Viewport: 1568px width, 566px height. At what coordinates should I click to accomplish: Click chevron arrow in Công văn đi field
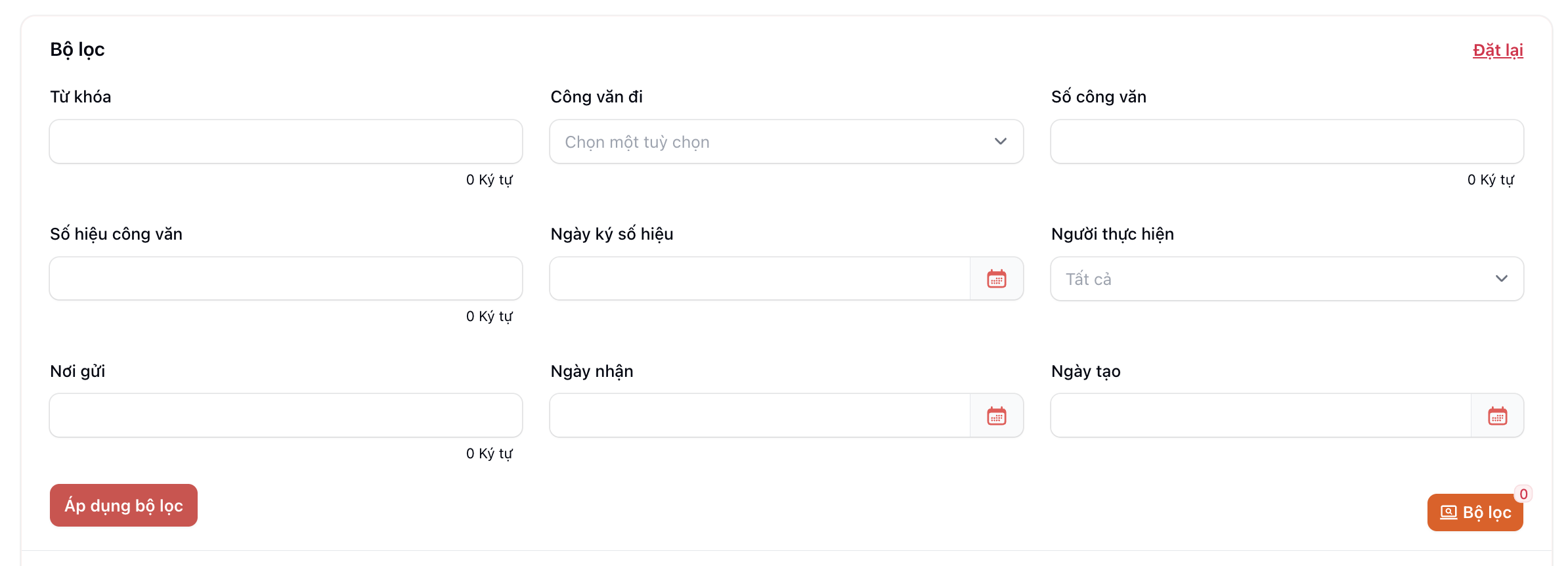click(1000, 142)
